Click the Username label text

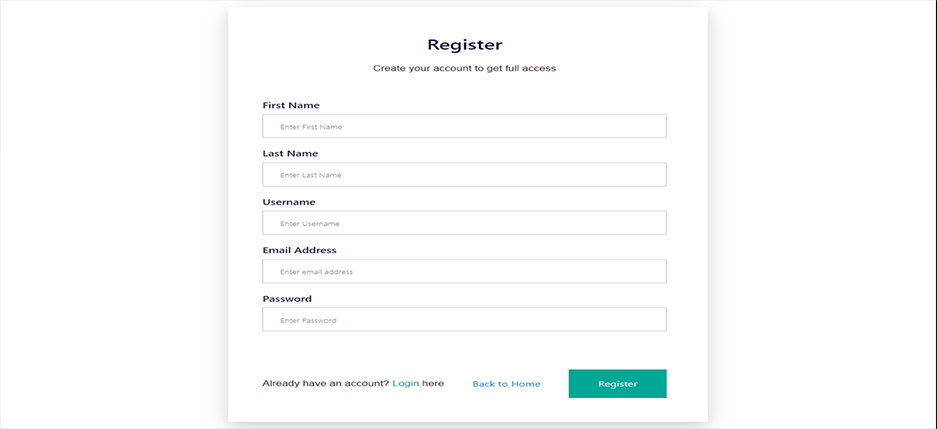(289, 202)
